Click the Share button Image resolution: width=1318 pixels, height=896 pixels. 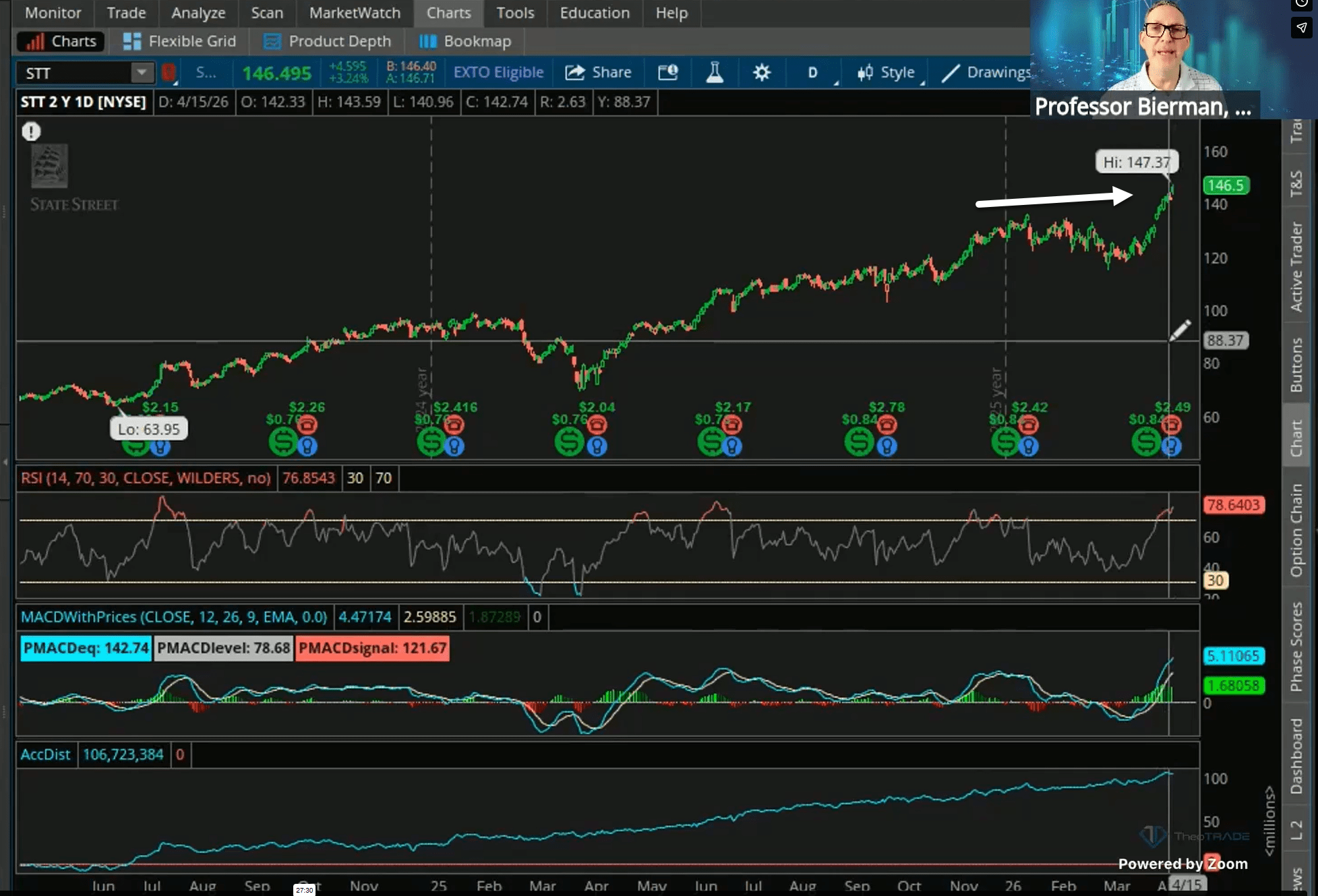(598, 72)
